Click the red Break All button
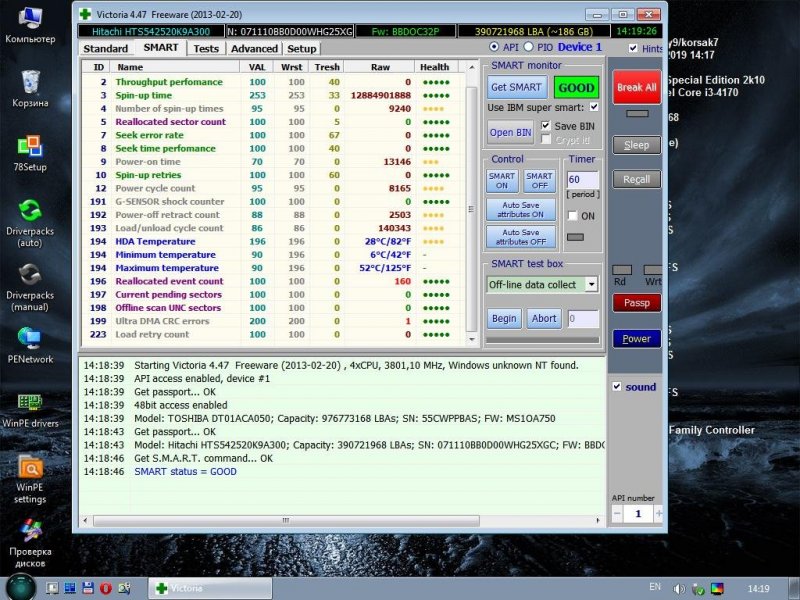This screenshot has height=600, width=800. click(x=636, y=87)
